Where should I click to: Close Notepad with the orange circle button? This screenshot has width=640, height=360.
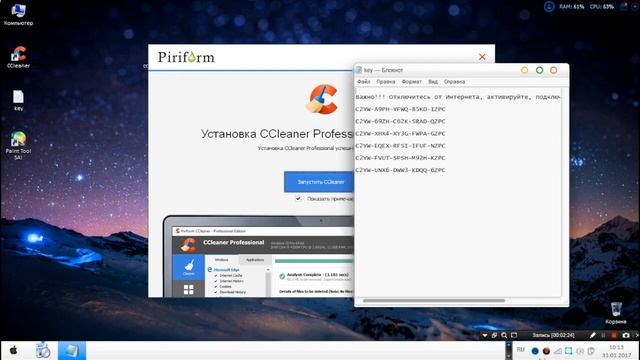pyautogui.click(x=553, y=70)
